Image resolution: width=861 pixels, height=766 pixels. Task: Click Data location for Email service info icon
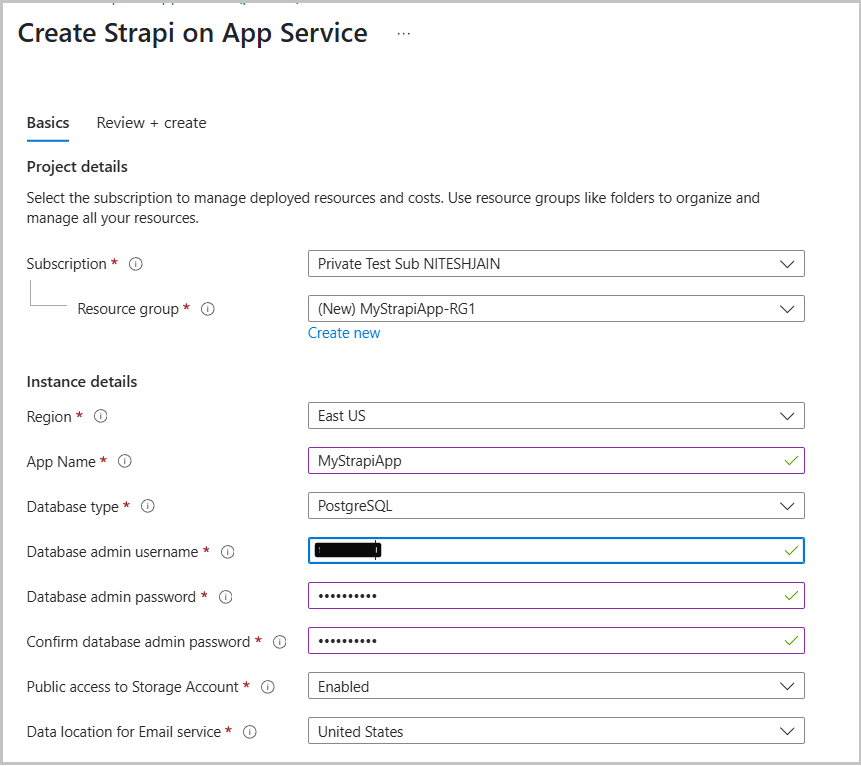249,732
